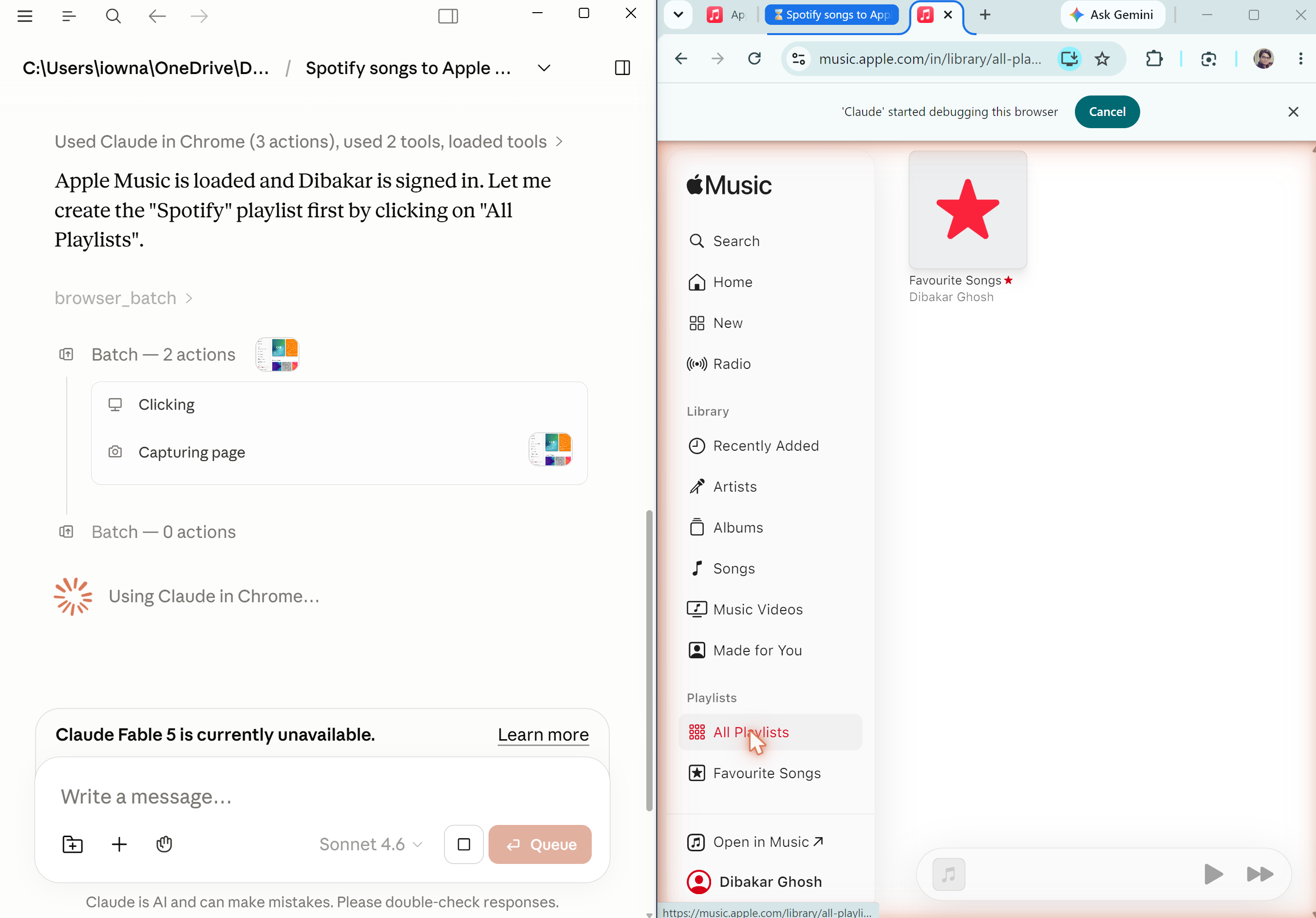The width and height of the screenshot is (1316, 918).
Task: Toggle the side panel icon in Claude title bar
Action: [x=448, y=16]
